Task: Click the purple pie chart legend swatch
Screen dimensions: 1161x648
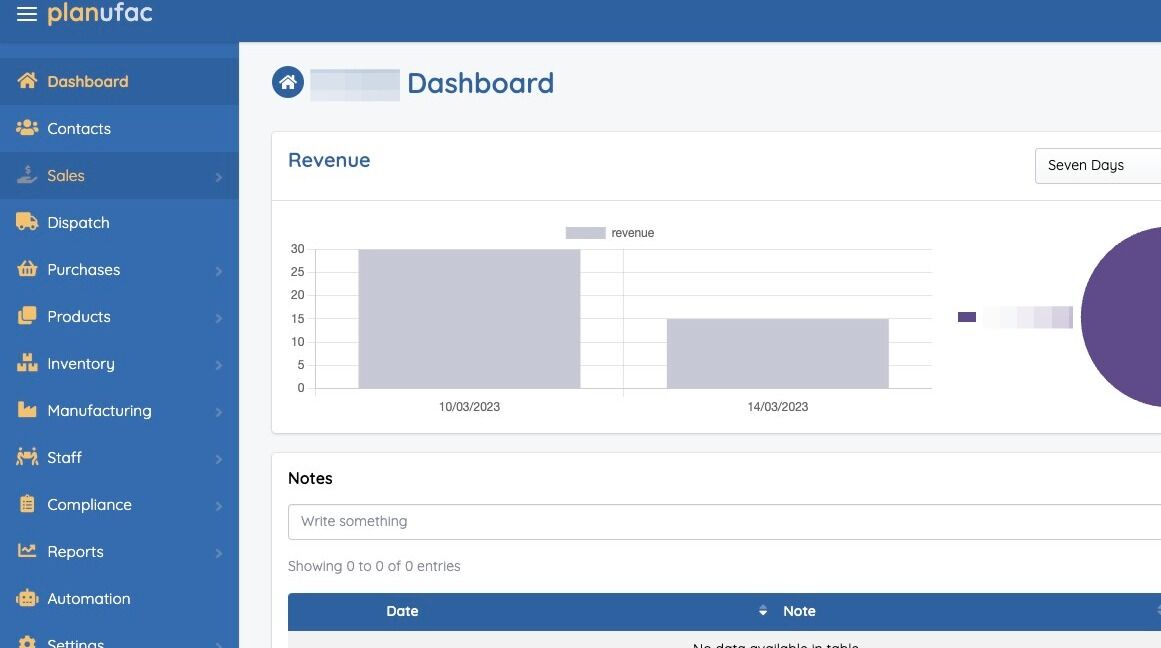Action: click(966, 317)
